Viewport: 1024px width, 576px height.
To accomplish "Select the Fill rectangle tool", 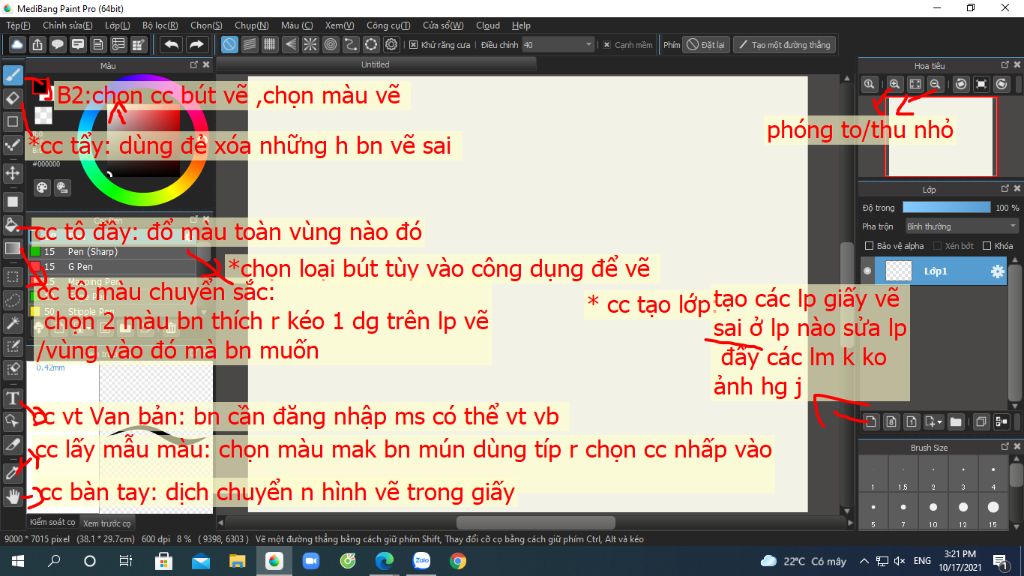I will click(12, 202).
